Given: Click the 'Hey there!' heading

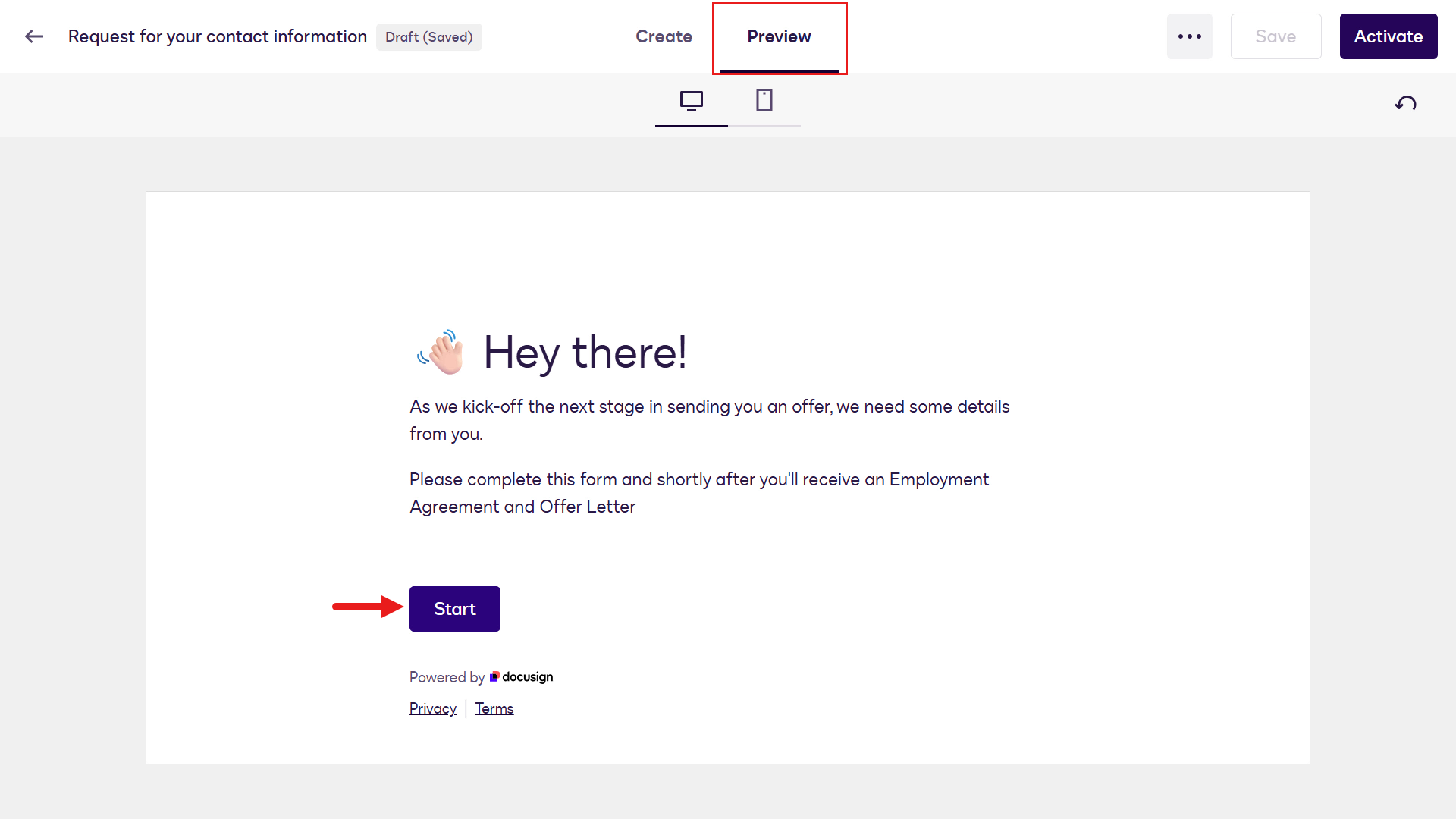Looking at the screenshot, I should [585, 353].
